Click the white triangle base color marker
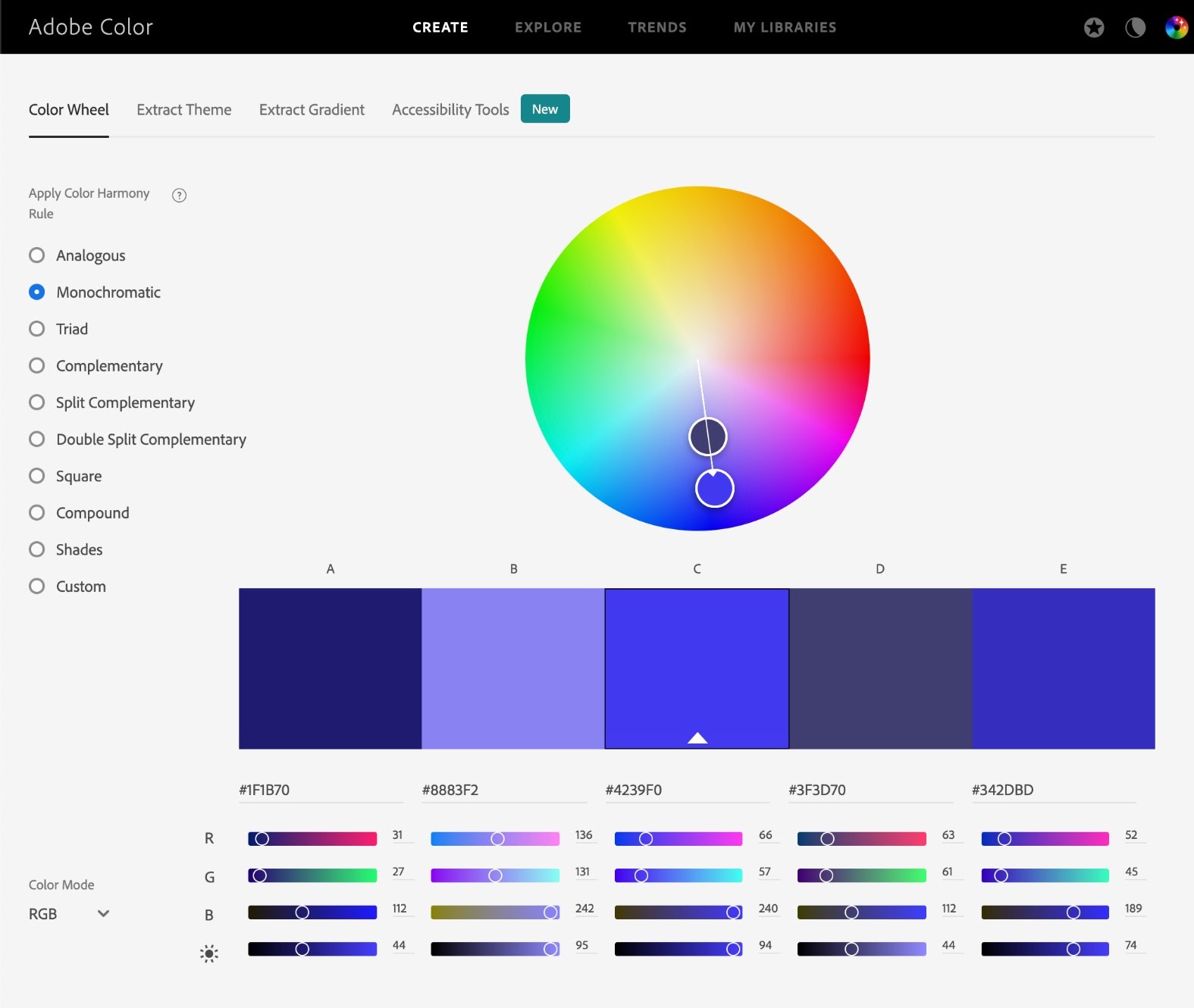 [x=697, y=738]
